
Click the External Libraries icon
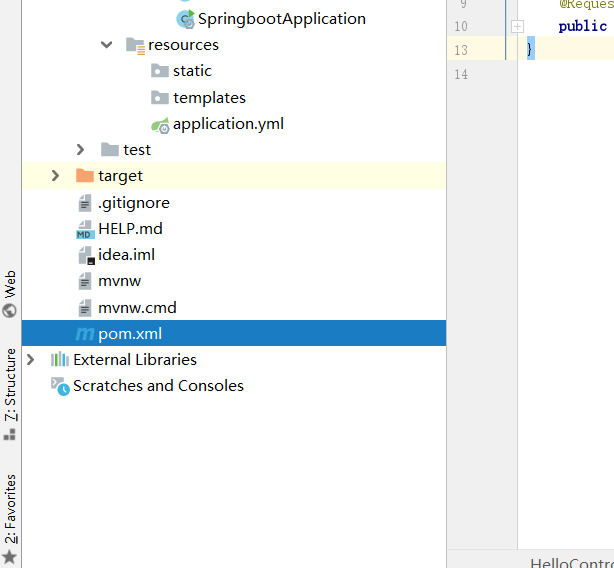(60, 359)
